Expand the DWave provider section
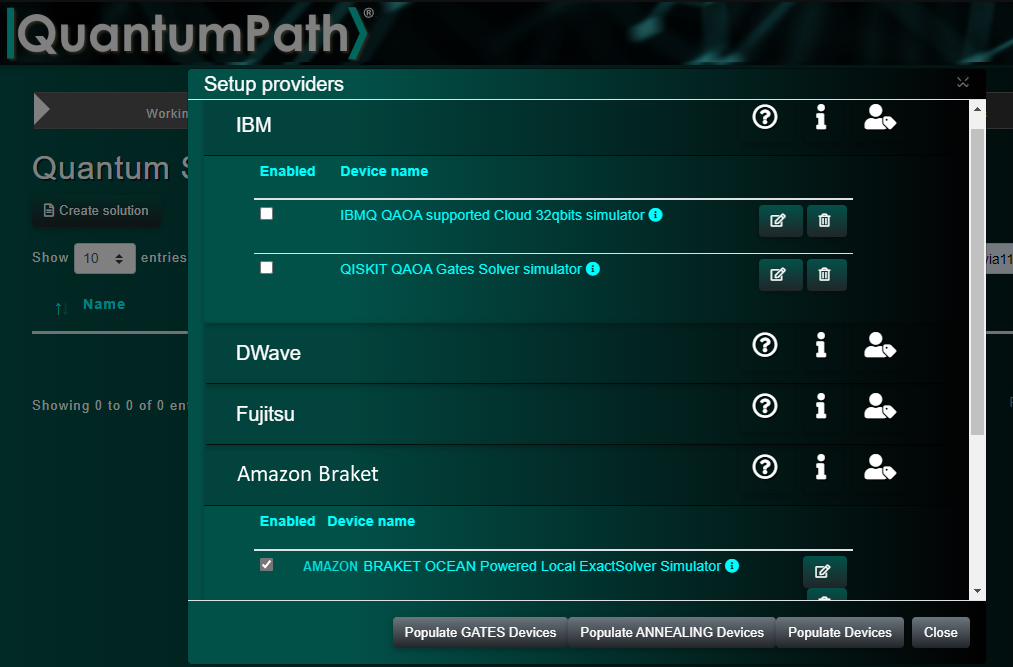This screenshot has width=1013, height=667. click(x=268, y=353)
